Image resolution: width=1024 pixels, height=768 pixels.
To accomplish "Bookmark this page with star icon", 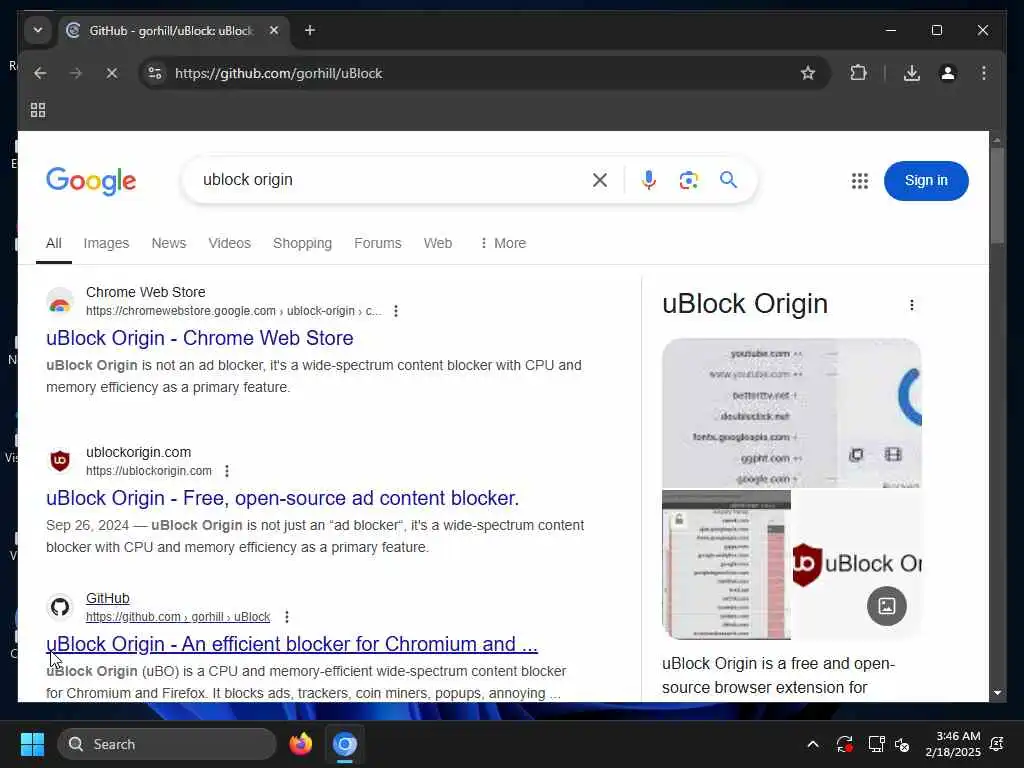I will [808, 73].
